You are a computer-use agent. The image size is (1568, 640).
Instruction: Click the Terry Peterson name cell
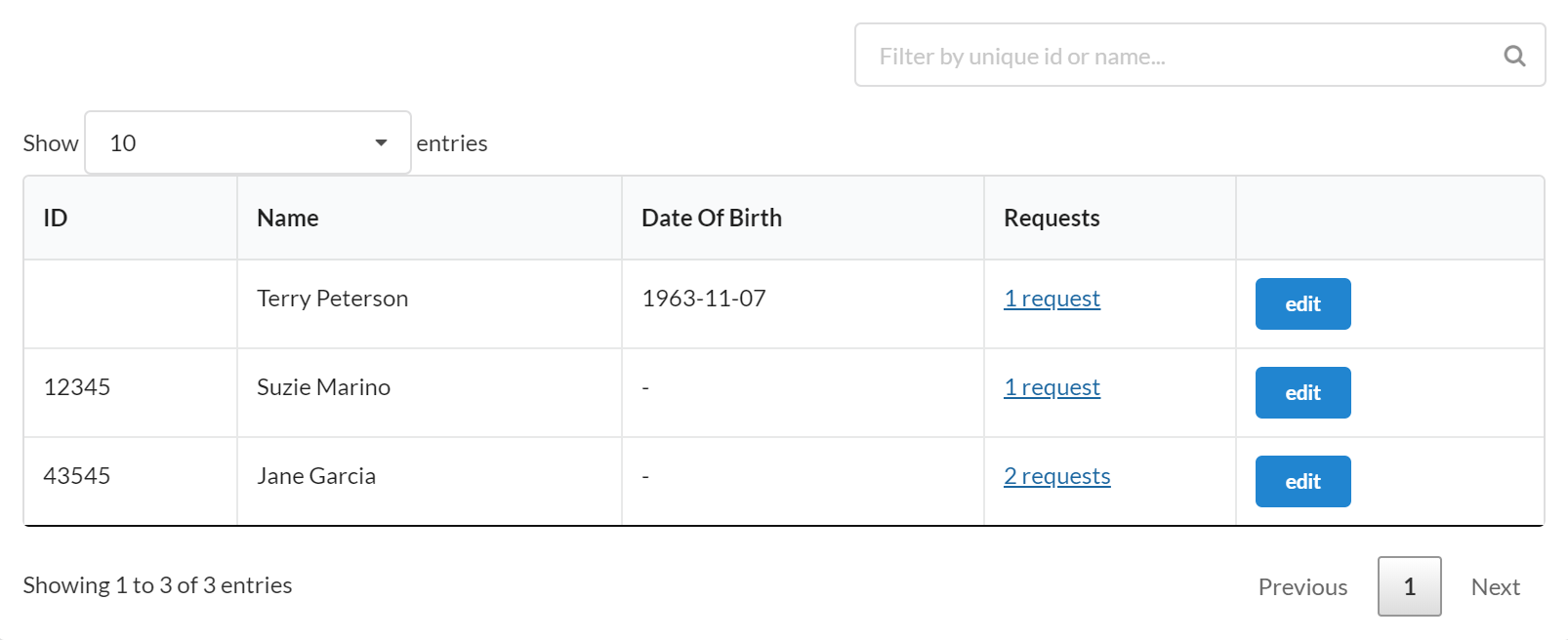[x=333, y=299]
